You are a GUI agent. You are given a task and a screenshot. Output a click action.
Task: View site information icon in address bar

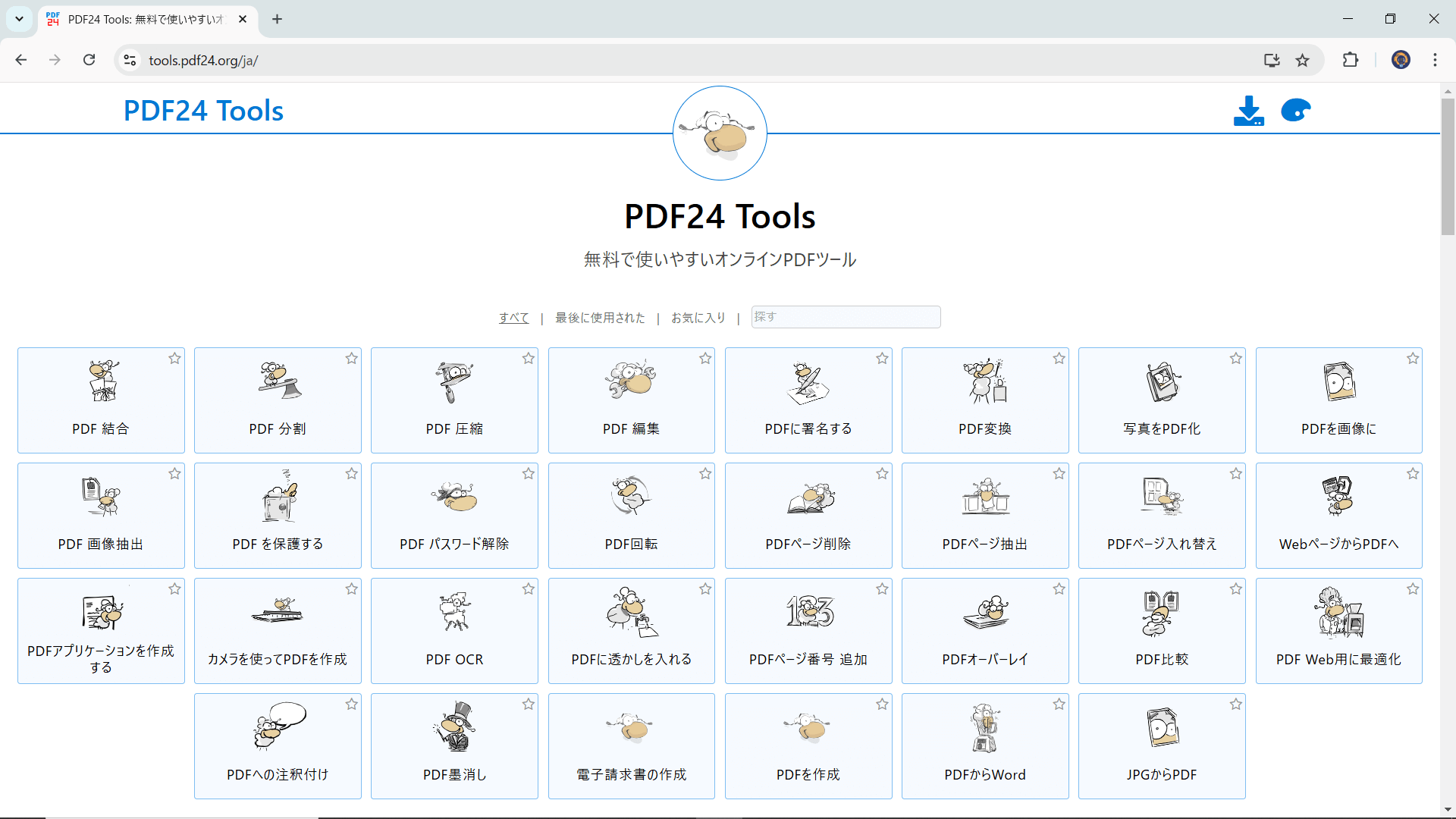point(130,60)
